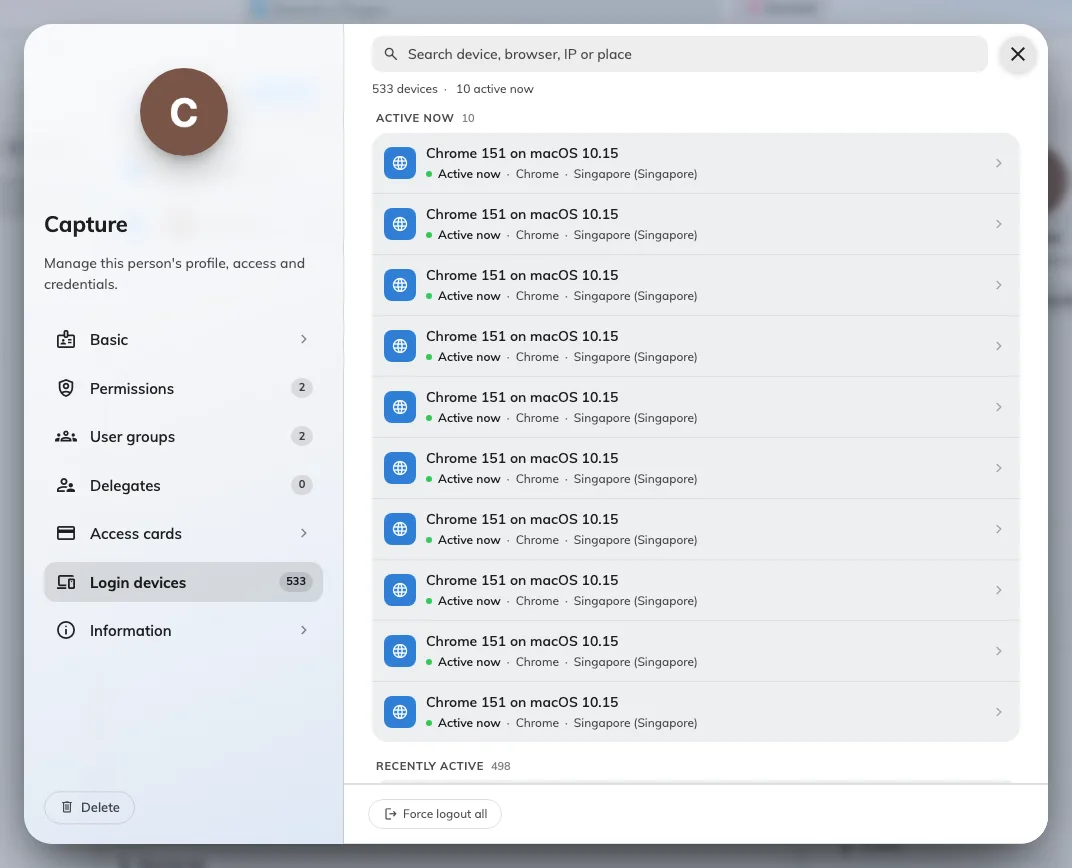Select Access cards in the sidebar
Screen dimensions: 1072x868
click(x=183, y=533)
